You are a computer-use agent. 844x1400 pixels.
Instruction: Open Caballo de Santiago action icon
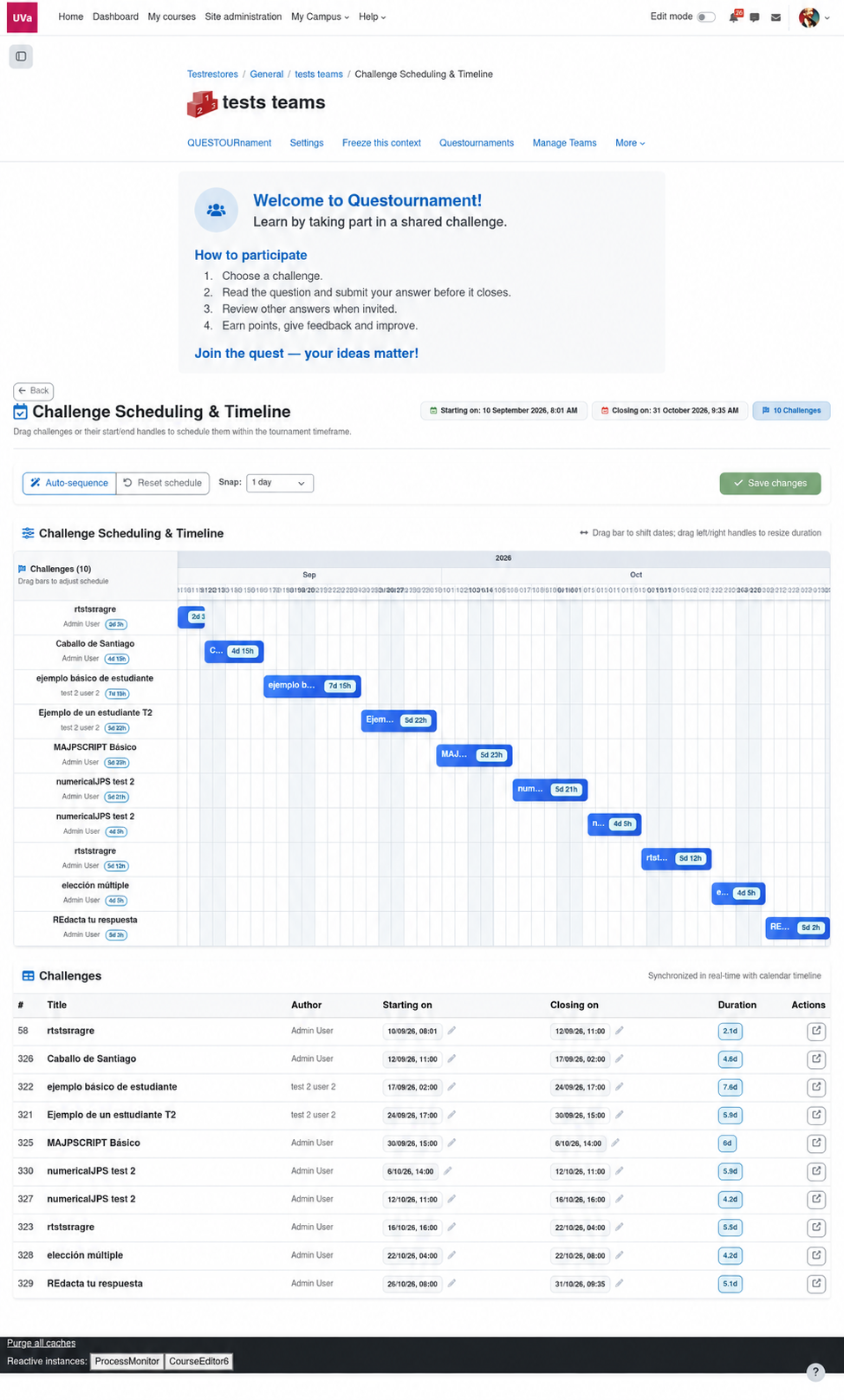point(816,1058)
